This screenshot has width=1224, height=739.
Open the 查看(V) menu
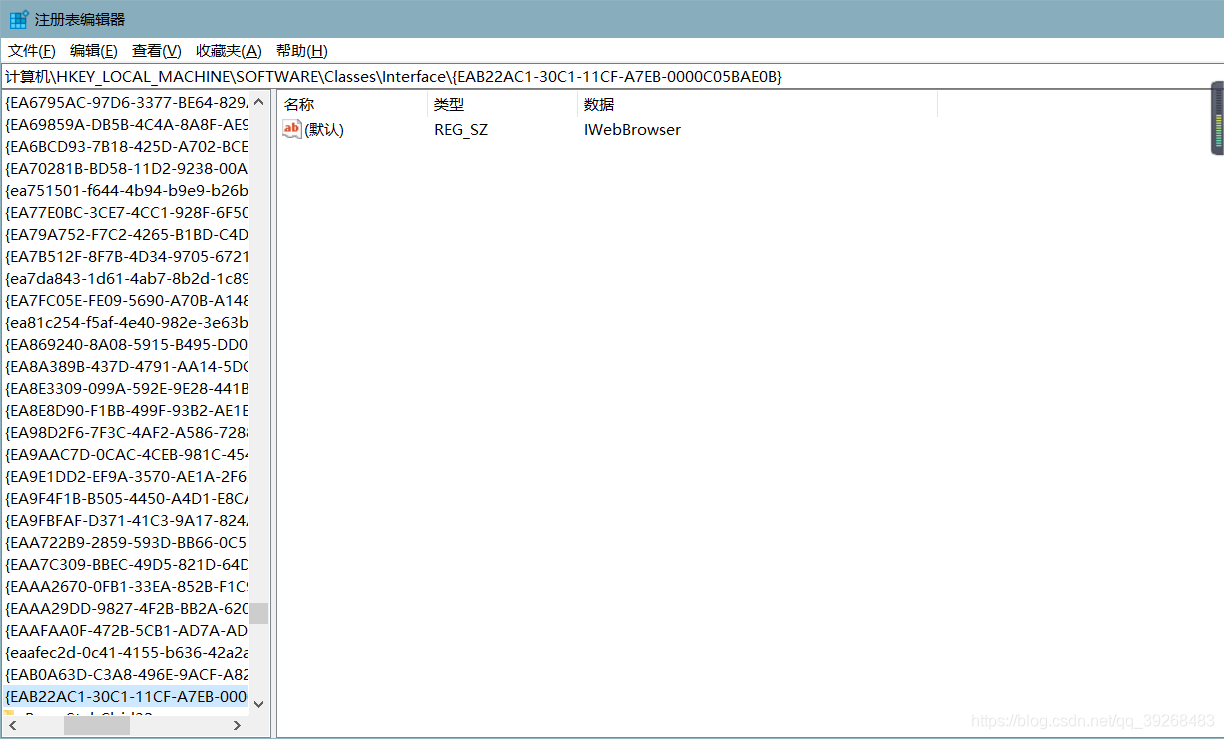pos(157,51)
